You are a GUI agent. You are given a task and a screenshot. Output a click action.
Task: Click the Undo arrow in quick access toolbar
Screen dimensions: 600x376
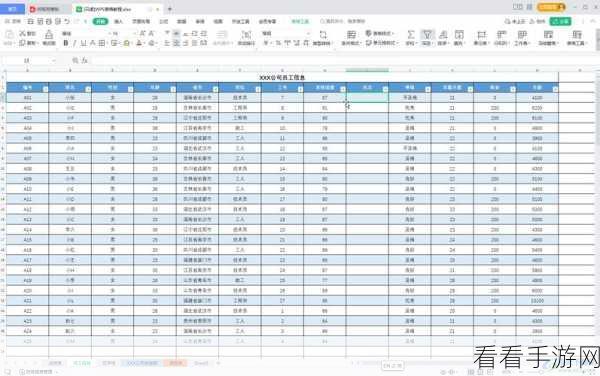tap(67, 21)
